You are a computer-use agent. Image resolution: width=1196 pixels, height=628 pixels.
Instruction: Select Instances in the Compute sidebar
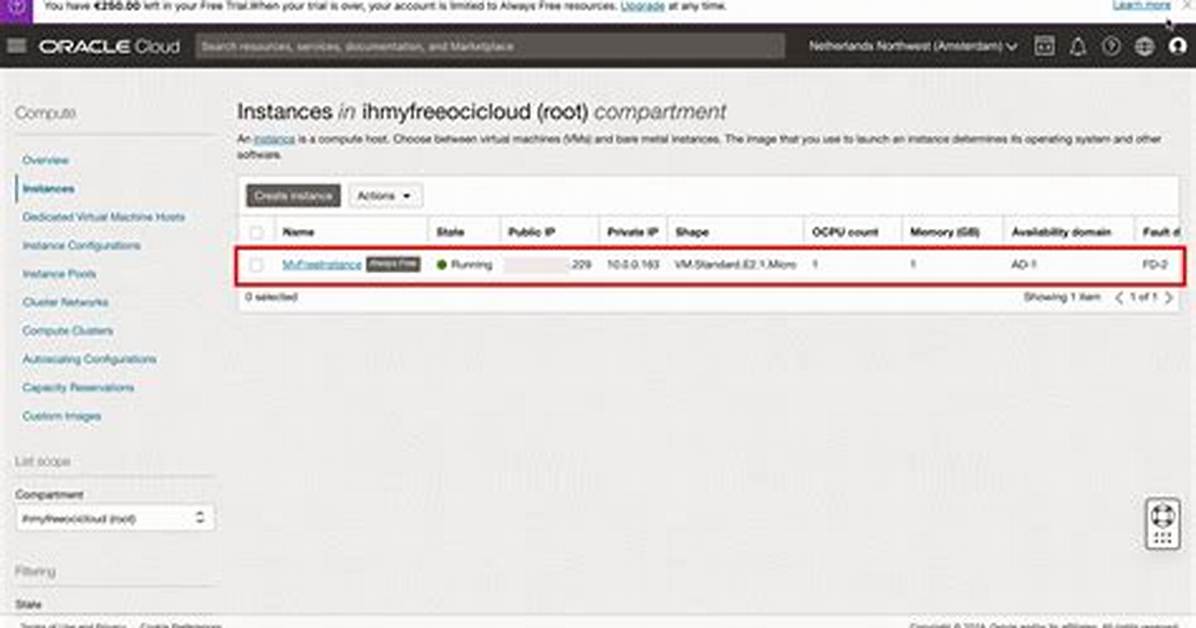(48, 188)
